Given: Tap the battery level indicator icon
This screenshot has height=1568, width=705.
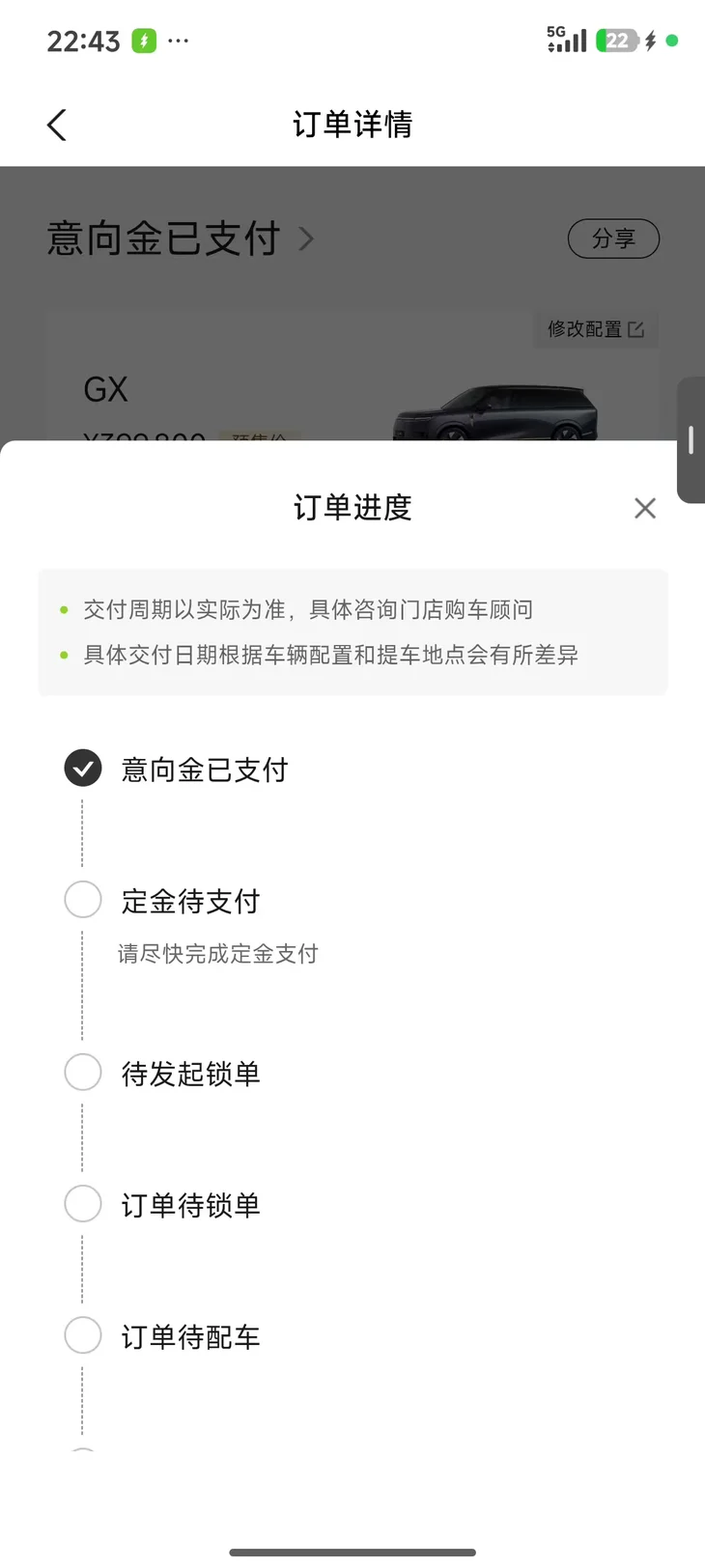Looking at the screenshot, I should (617, 41).
